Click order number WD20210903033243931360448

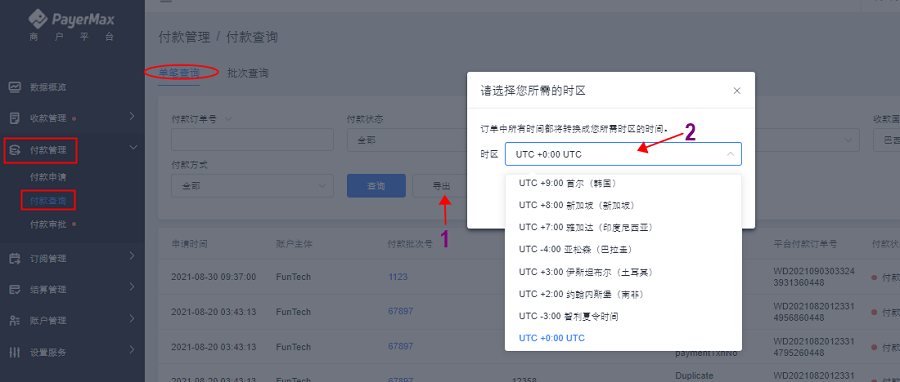(814, 276)
